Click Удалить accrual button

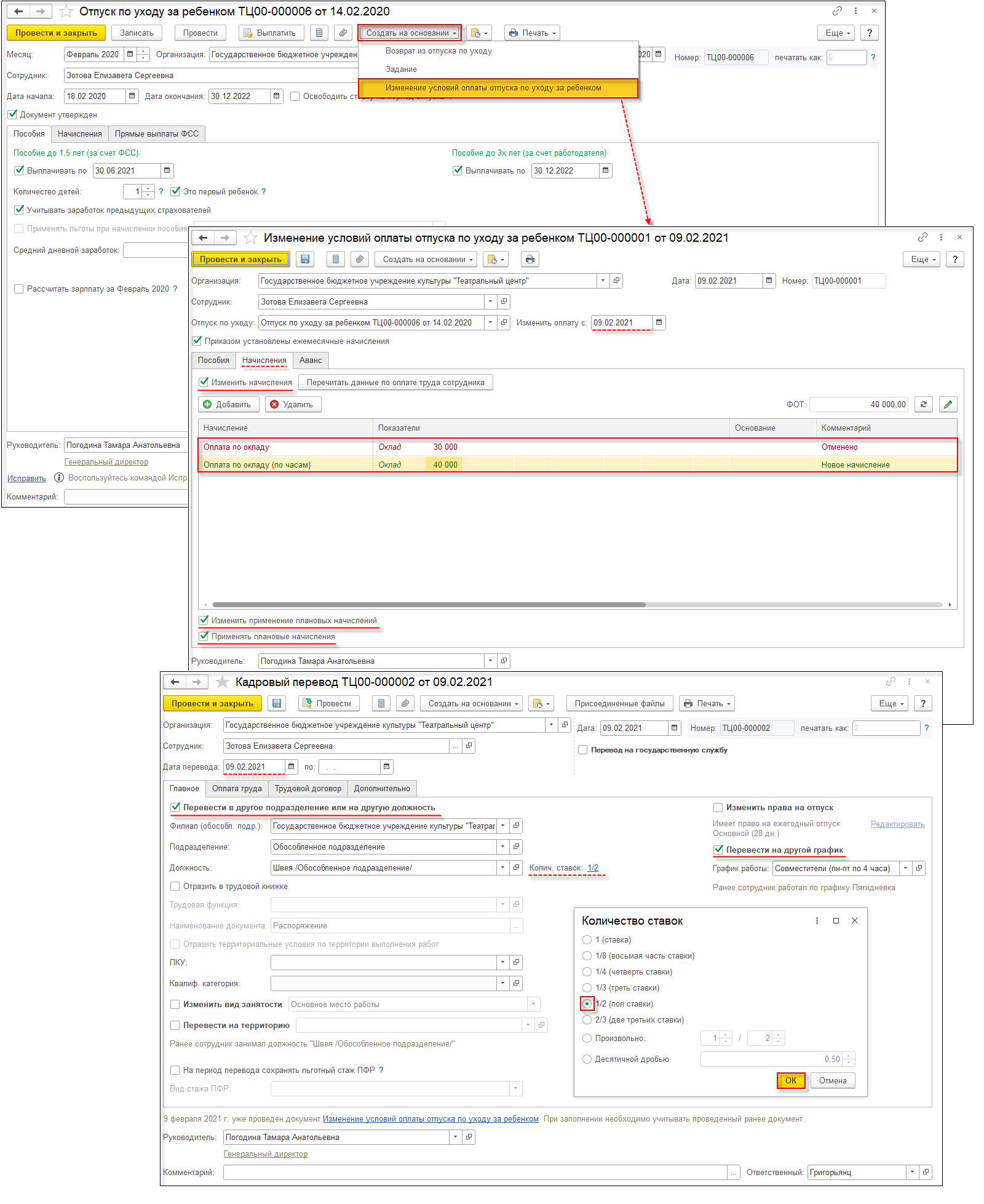tap(293, 404)
